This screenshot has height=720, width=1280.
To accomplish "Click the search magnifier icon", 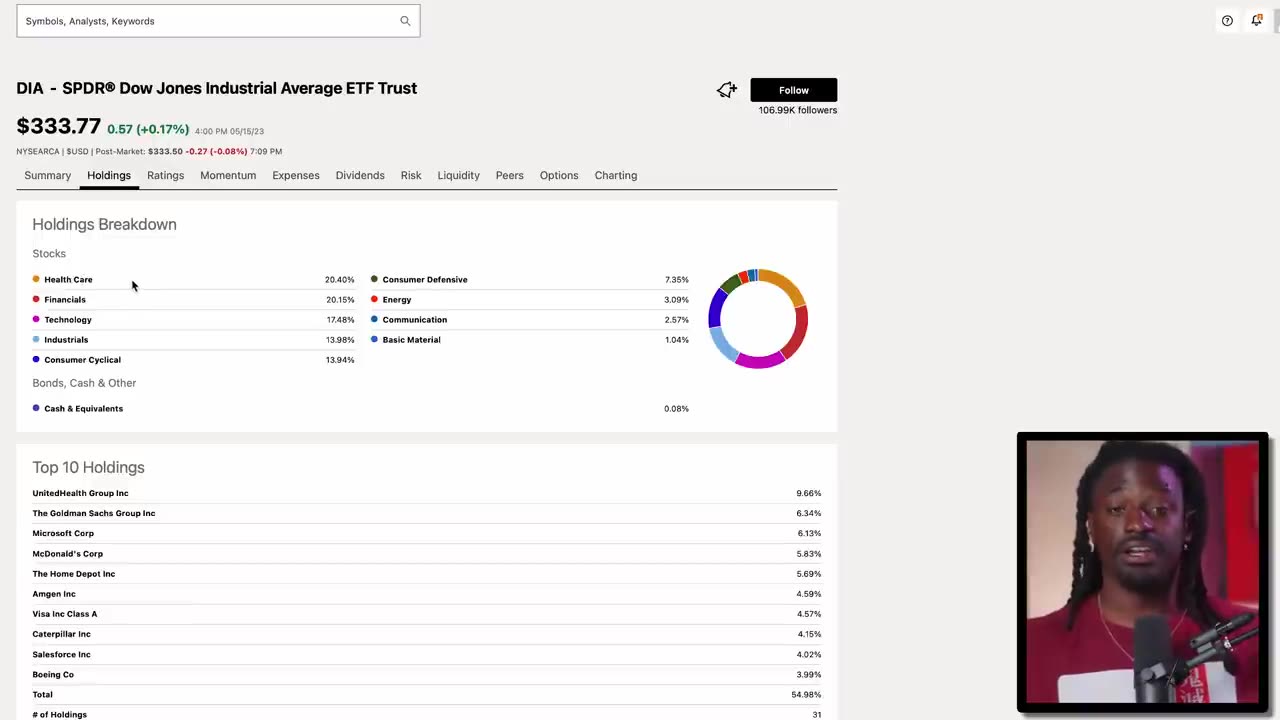I will pyautogui.click(x=405, y=21).
